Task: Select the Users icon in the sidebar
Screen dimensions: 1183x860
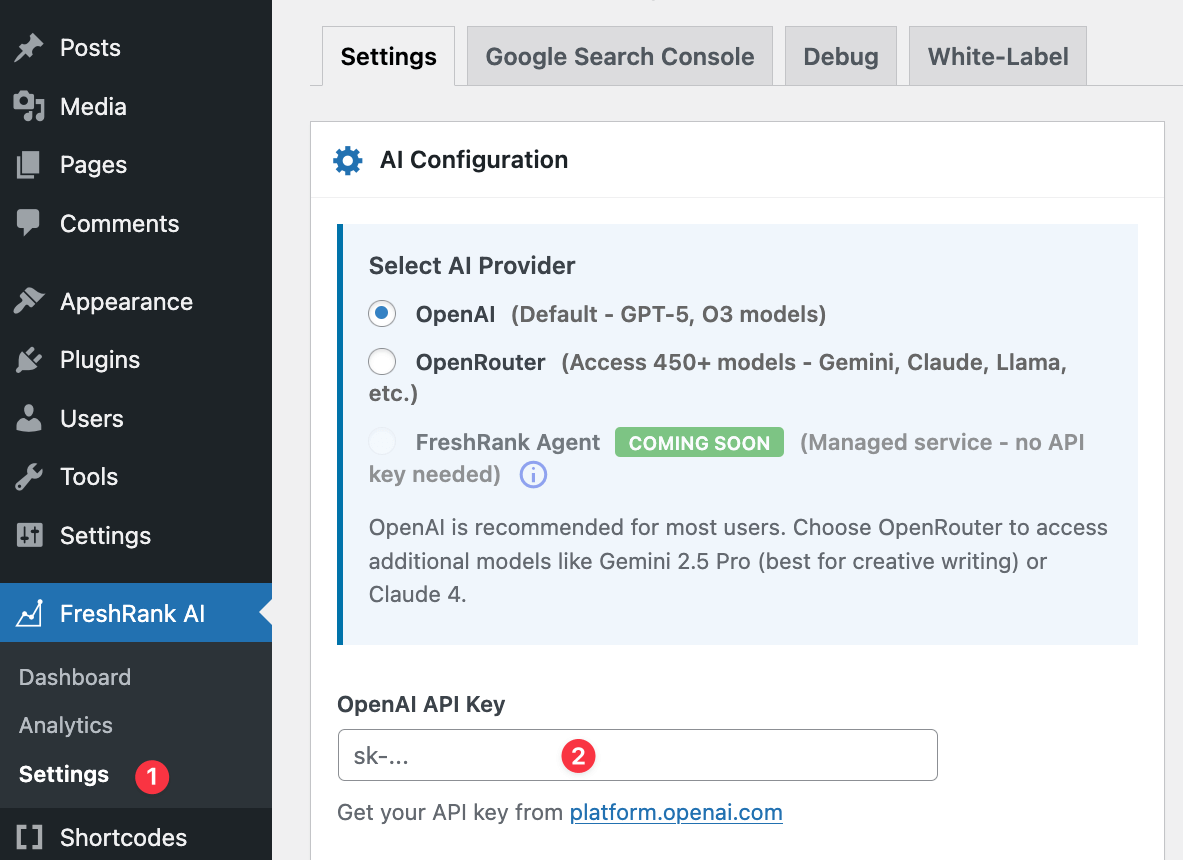Action: 29,418
